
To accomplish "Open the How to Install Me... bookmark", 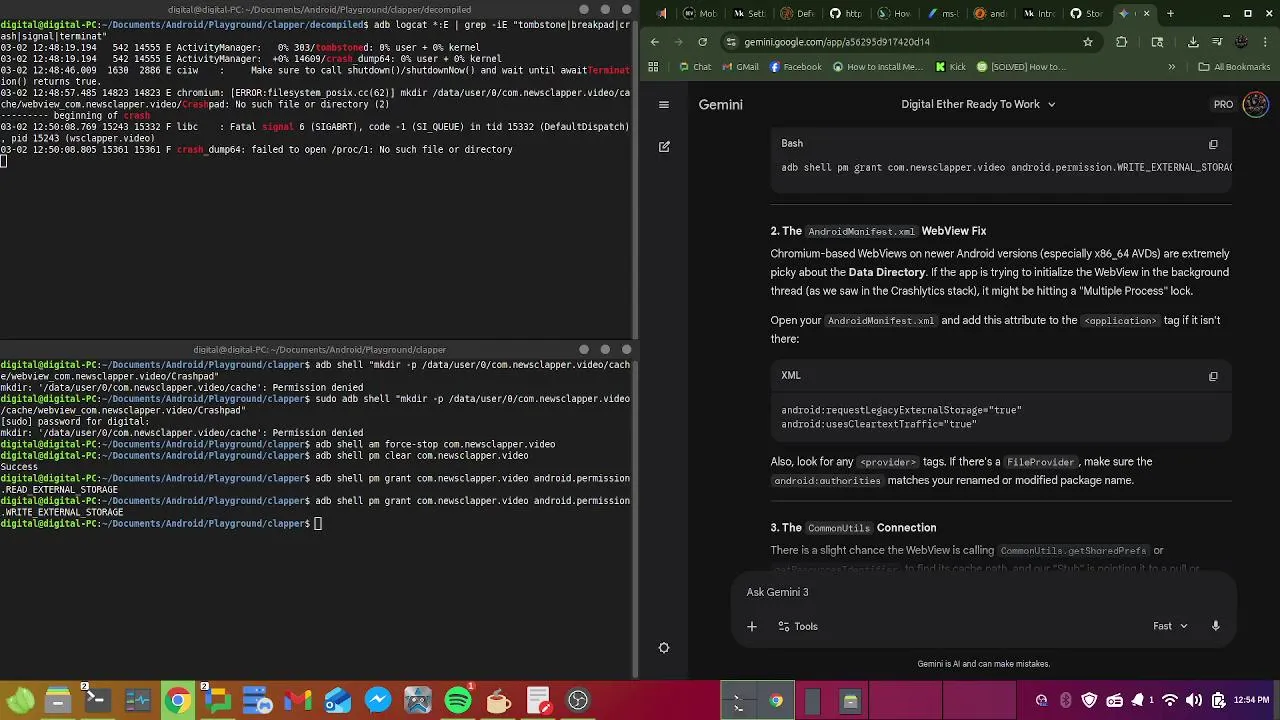I will [877, 67].
